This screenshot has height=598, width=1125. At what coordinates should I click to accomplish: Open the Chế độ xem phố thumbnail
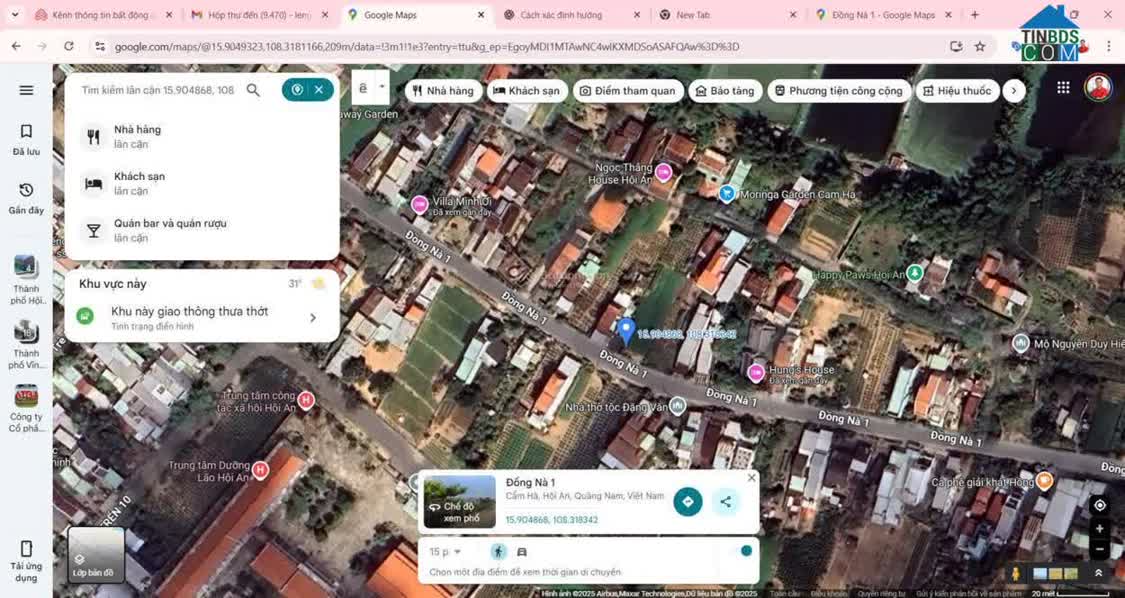(x=459, y=501)
